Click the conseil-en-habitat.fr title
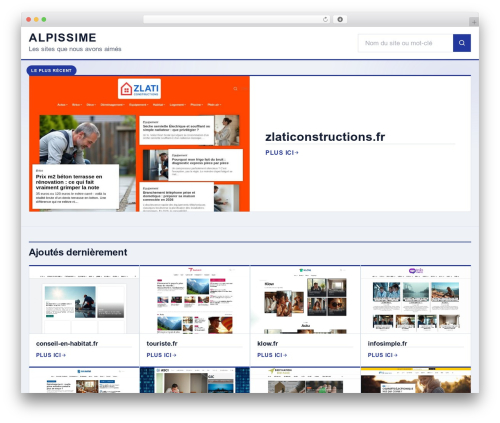500x423 pixels. (67, 343)
